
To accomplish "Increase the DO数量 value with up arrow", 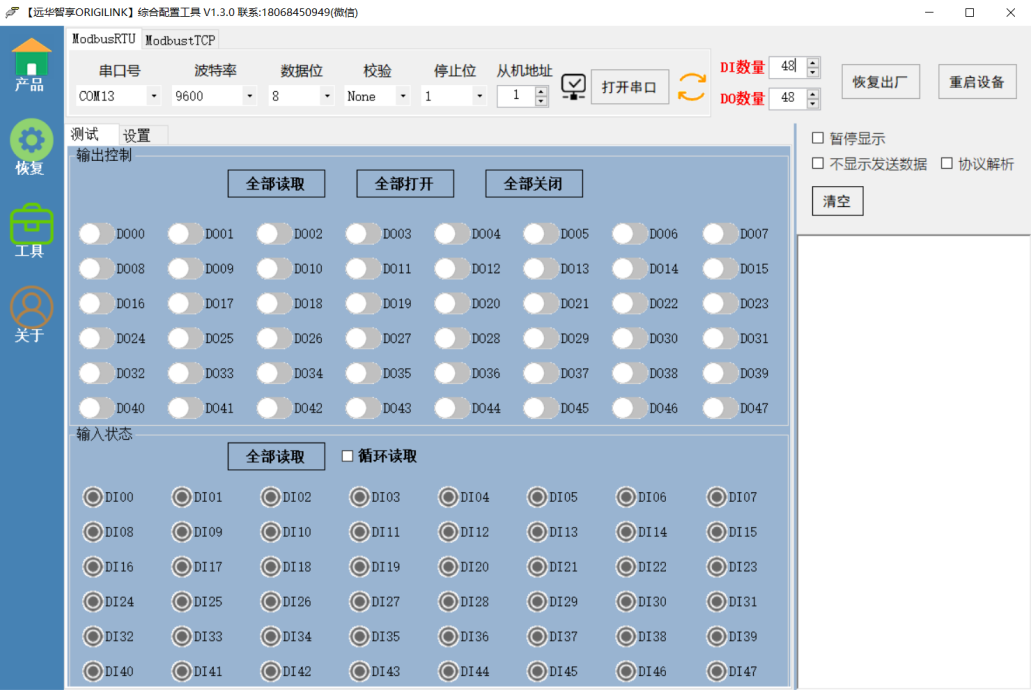I will [813, 93].
